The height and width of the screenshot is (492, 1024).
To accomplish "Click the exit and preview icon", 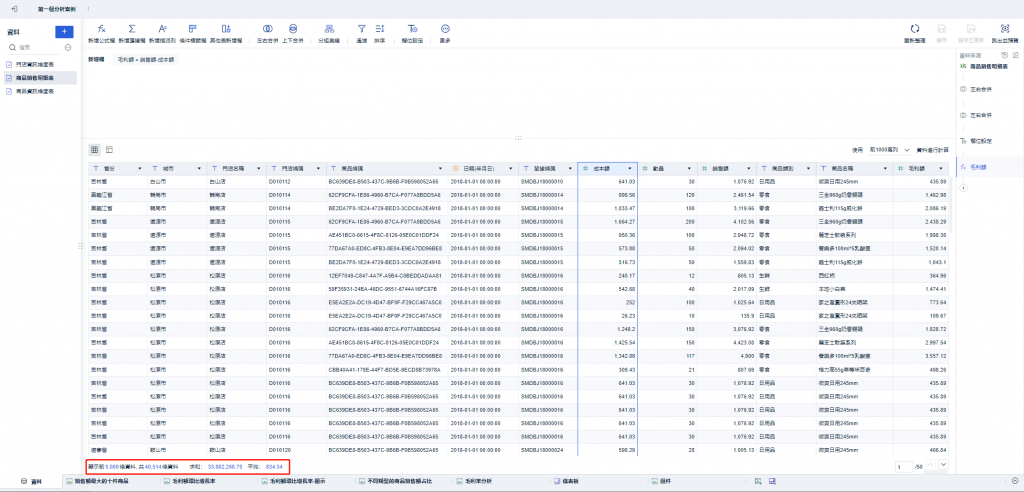I will (x=1005, y=29).
